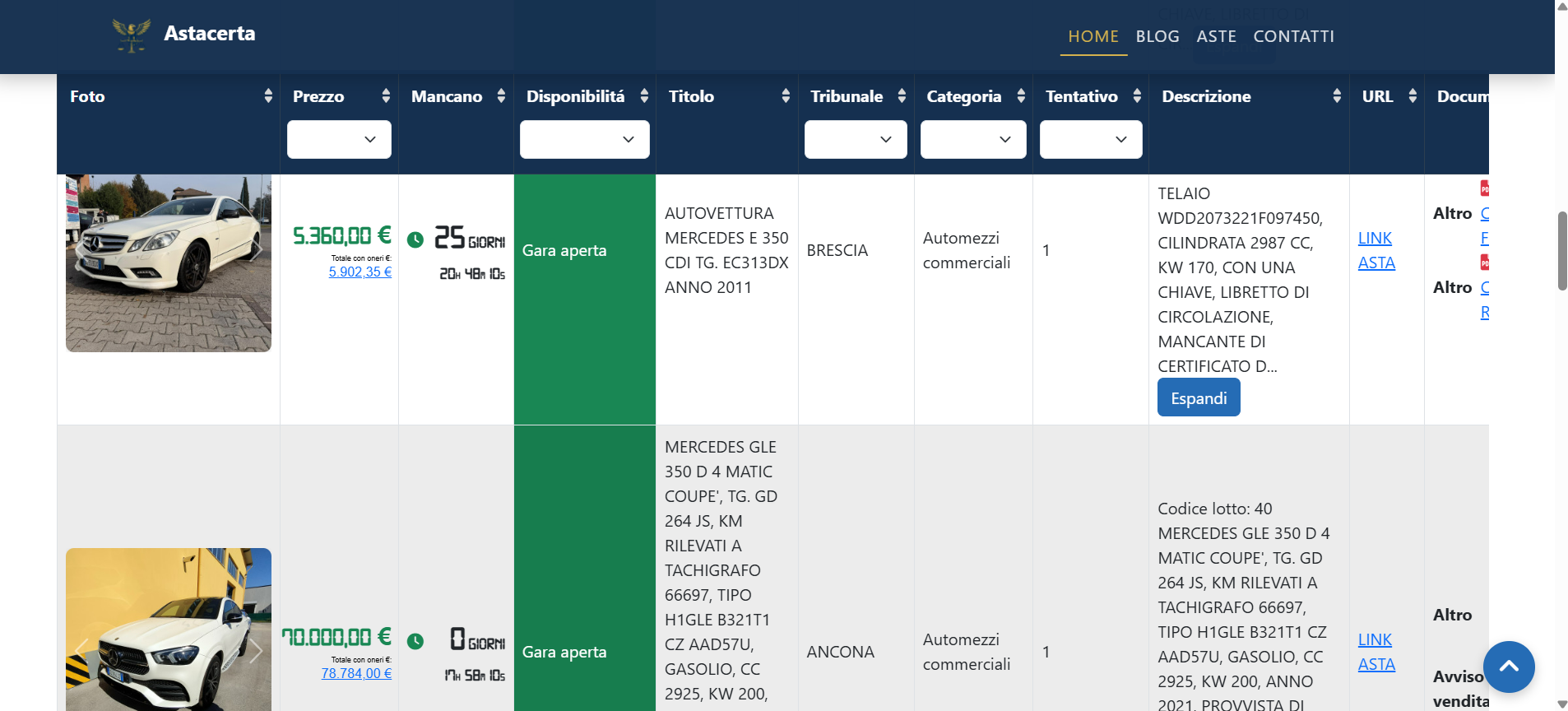Click the scroll-to-top arrow button
The image size is (1568, 711).
[1509, 667]
